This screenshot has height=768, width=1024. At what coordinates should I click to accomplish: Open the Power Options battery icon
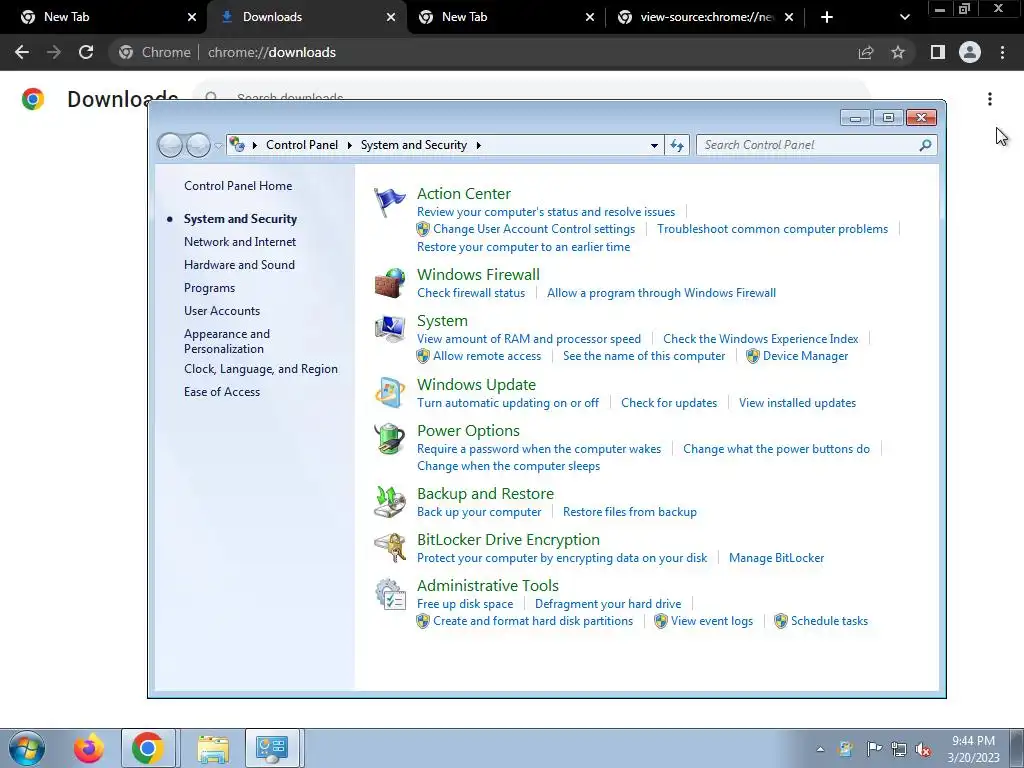pyautogui.click(x=390, y=438)
